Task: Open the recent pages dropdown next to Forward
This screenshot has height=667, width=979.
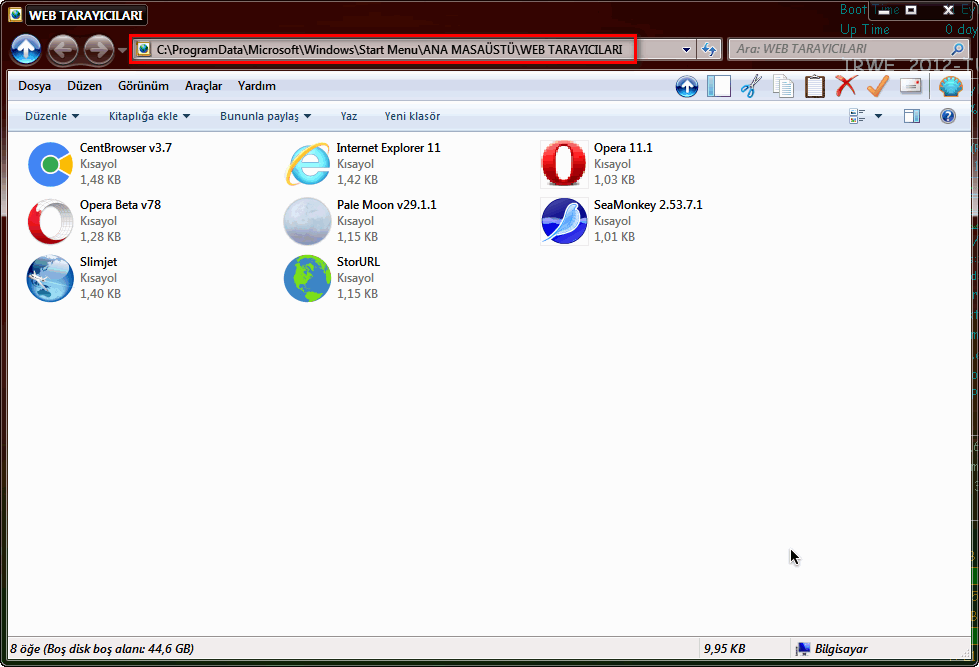Action: click(122, 50)
